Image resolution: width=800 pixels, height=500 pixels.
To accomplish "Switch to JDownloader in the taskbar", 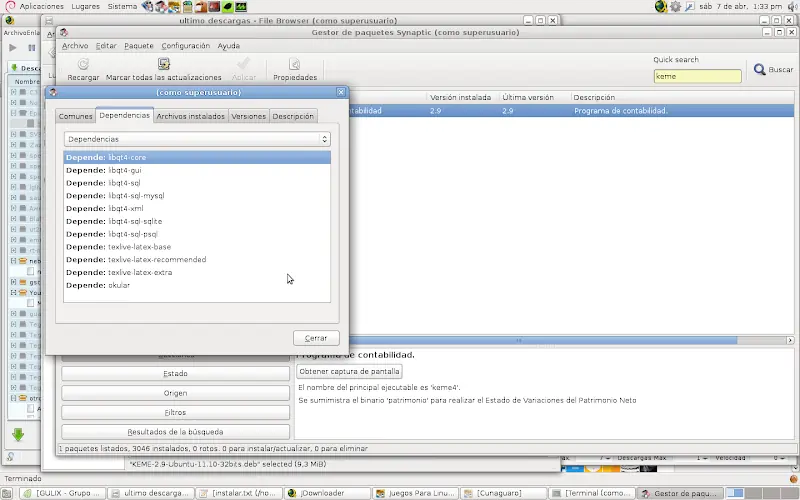I will 327,493.
